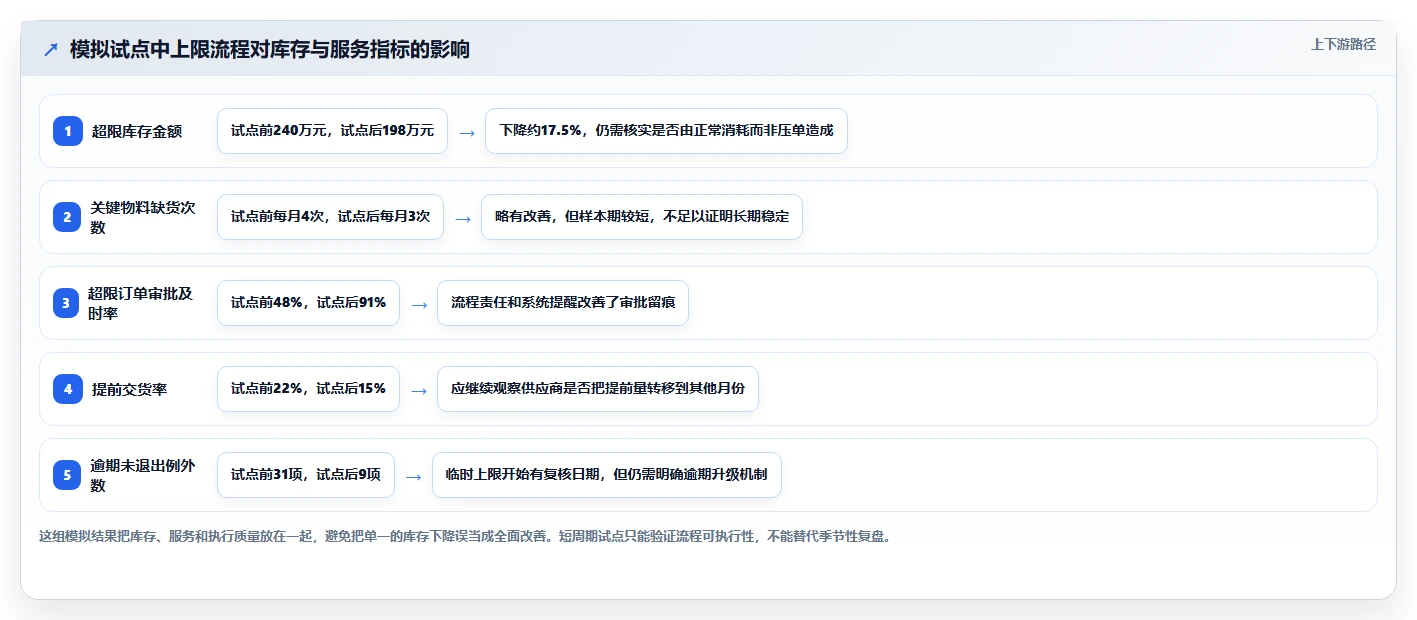The image size is (1417, 620).
Task: Click the arrow in the 关键物料缺货次数 row
Action: pyautogui.click(x=462, y=218)
